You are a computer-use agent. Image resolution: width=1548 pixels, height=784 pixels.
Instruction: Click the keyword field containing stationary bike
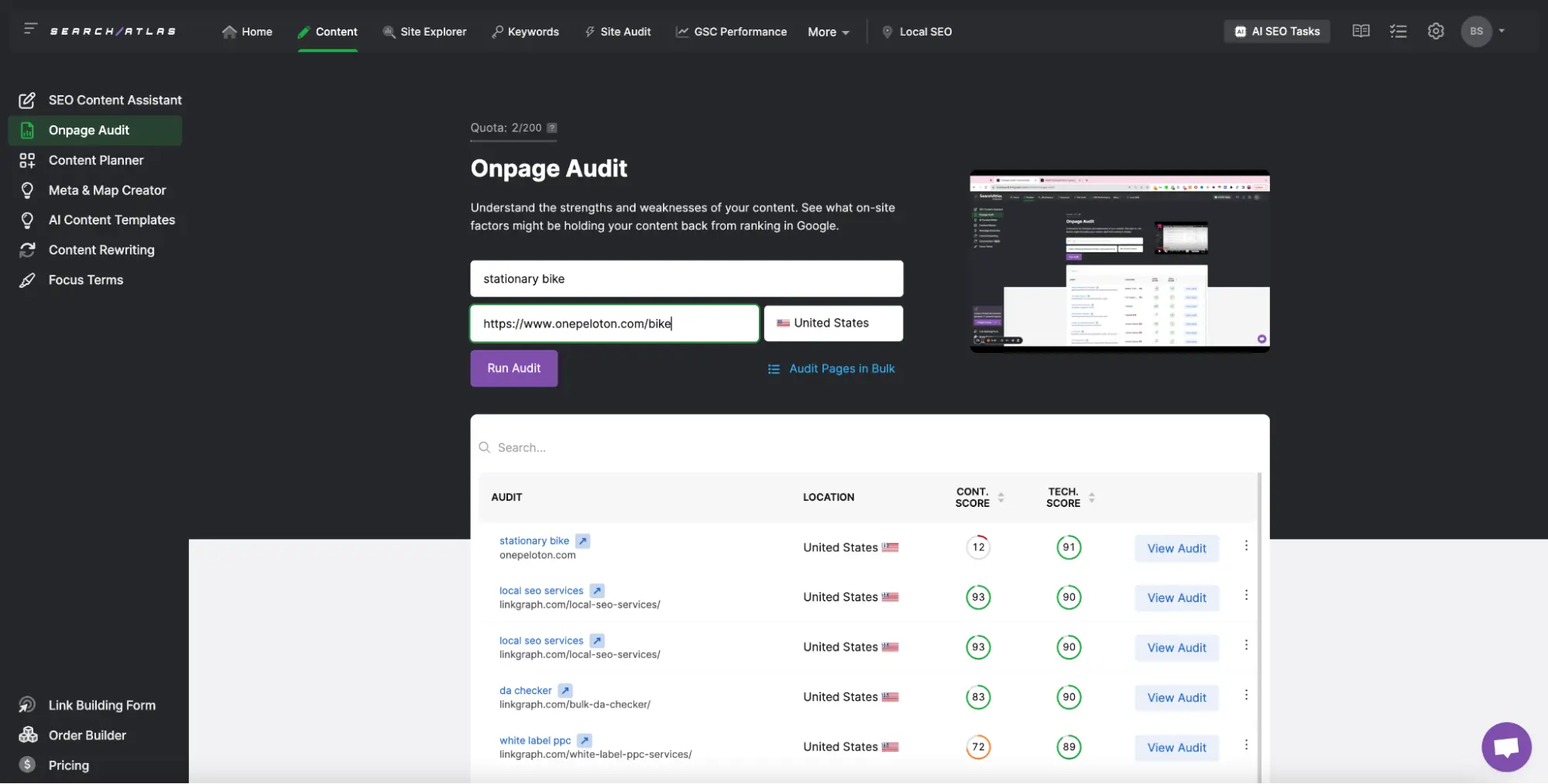point(686,279)
